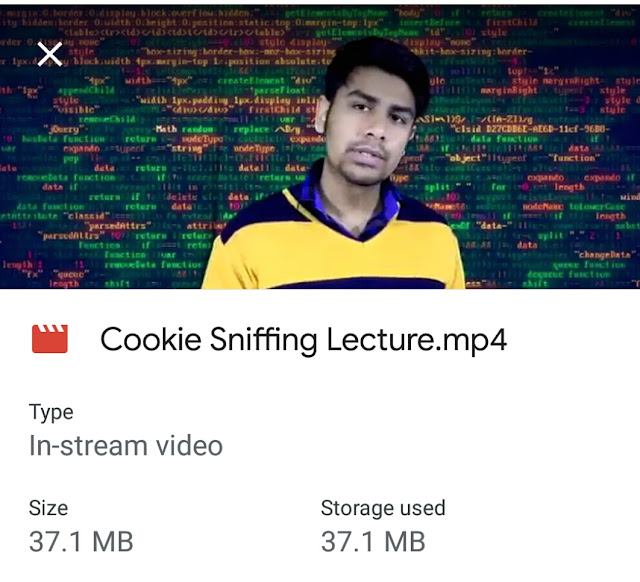640x582 pixels.
Task: Click the Size field label
Action: (48, 508)
